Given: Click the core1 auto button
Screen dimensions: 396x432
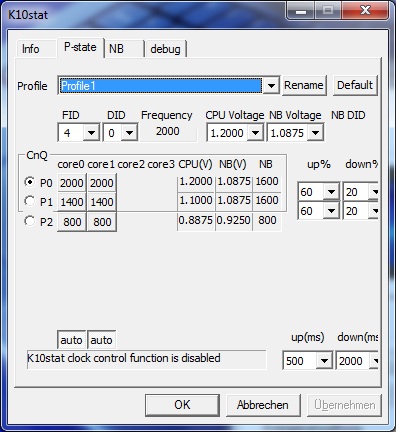Looking at the screenshot, I should pyautogui.click(x=101, y=340).
